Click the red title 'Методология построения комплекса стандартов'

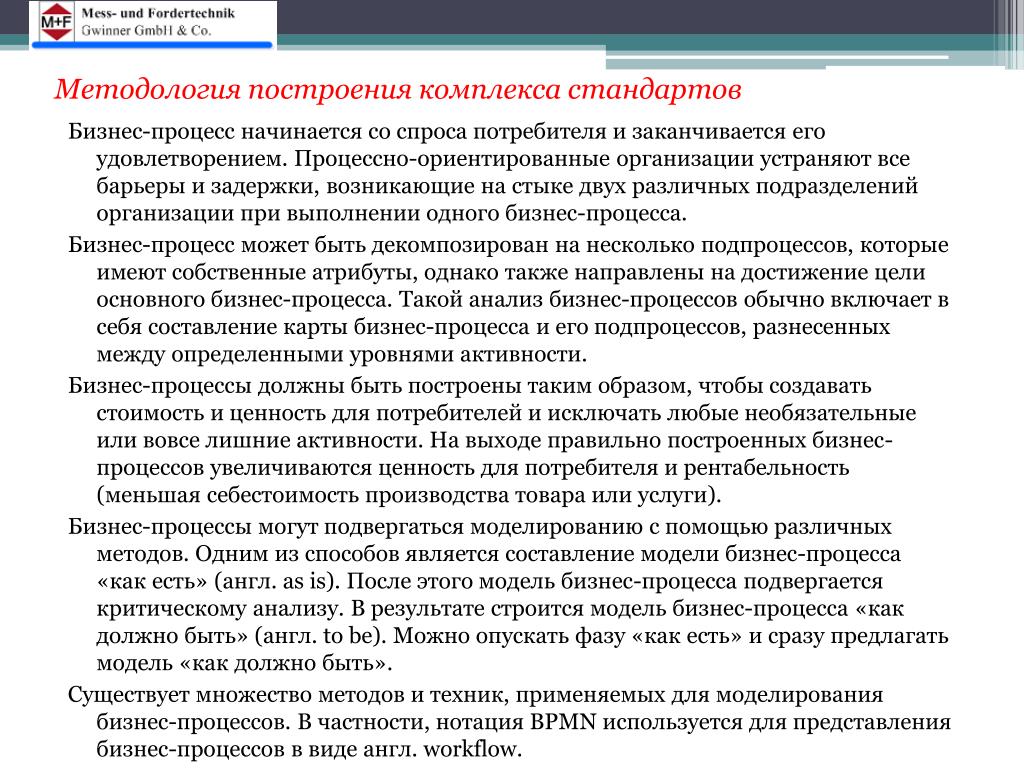click(398, 89)
